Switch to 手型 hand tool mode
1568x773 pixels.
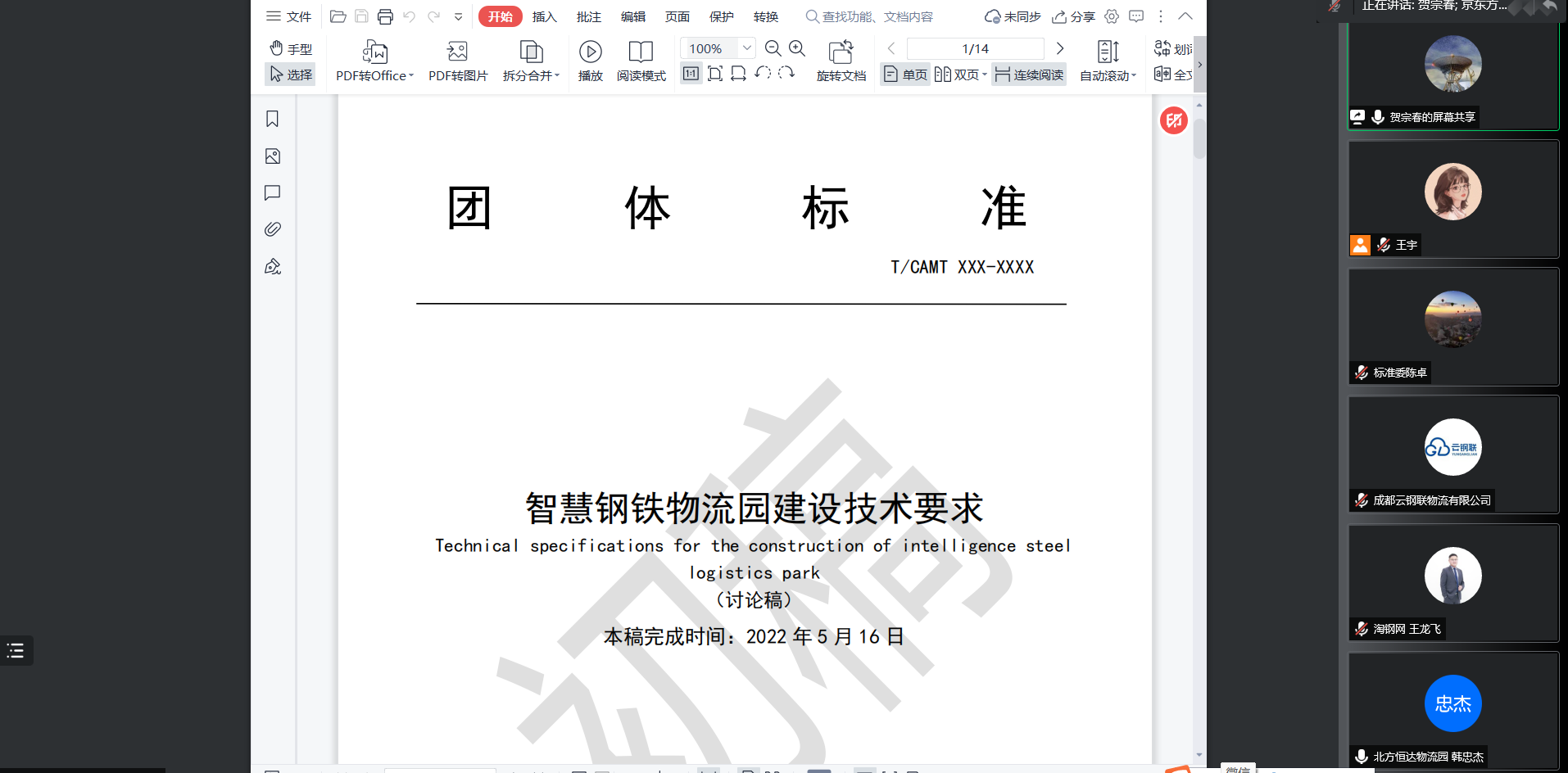[x=291, y=49]
